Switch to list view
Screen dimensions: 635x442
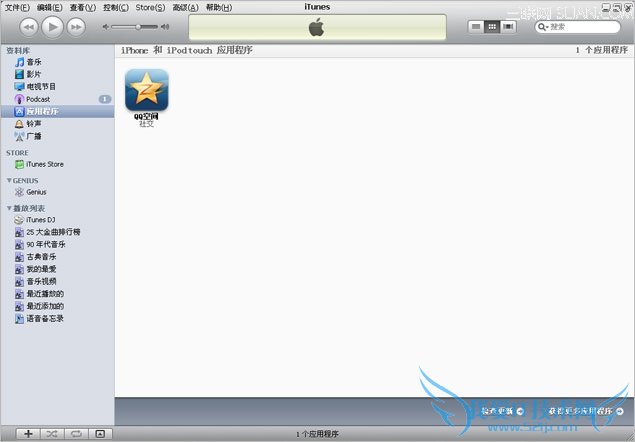[x=476, y=27]
